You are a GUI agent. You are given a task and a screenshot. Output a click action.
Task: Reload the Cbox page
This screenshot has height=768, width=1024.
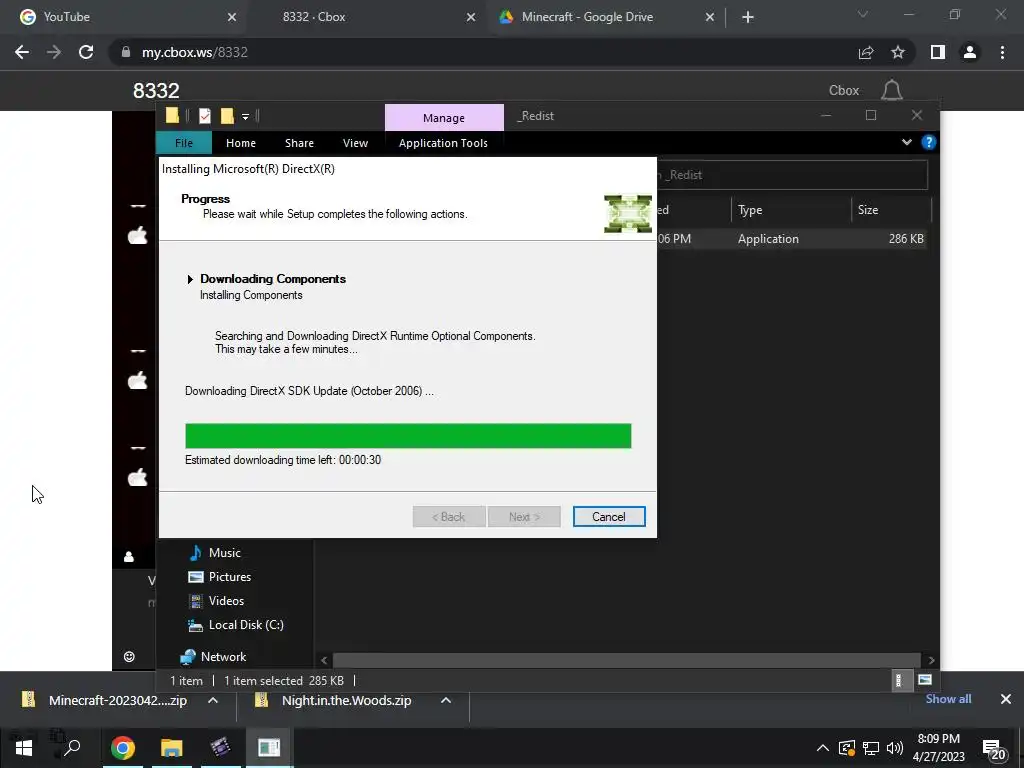tap(86, 52)
